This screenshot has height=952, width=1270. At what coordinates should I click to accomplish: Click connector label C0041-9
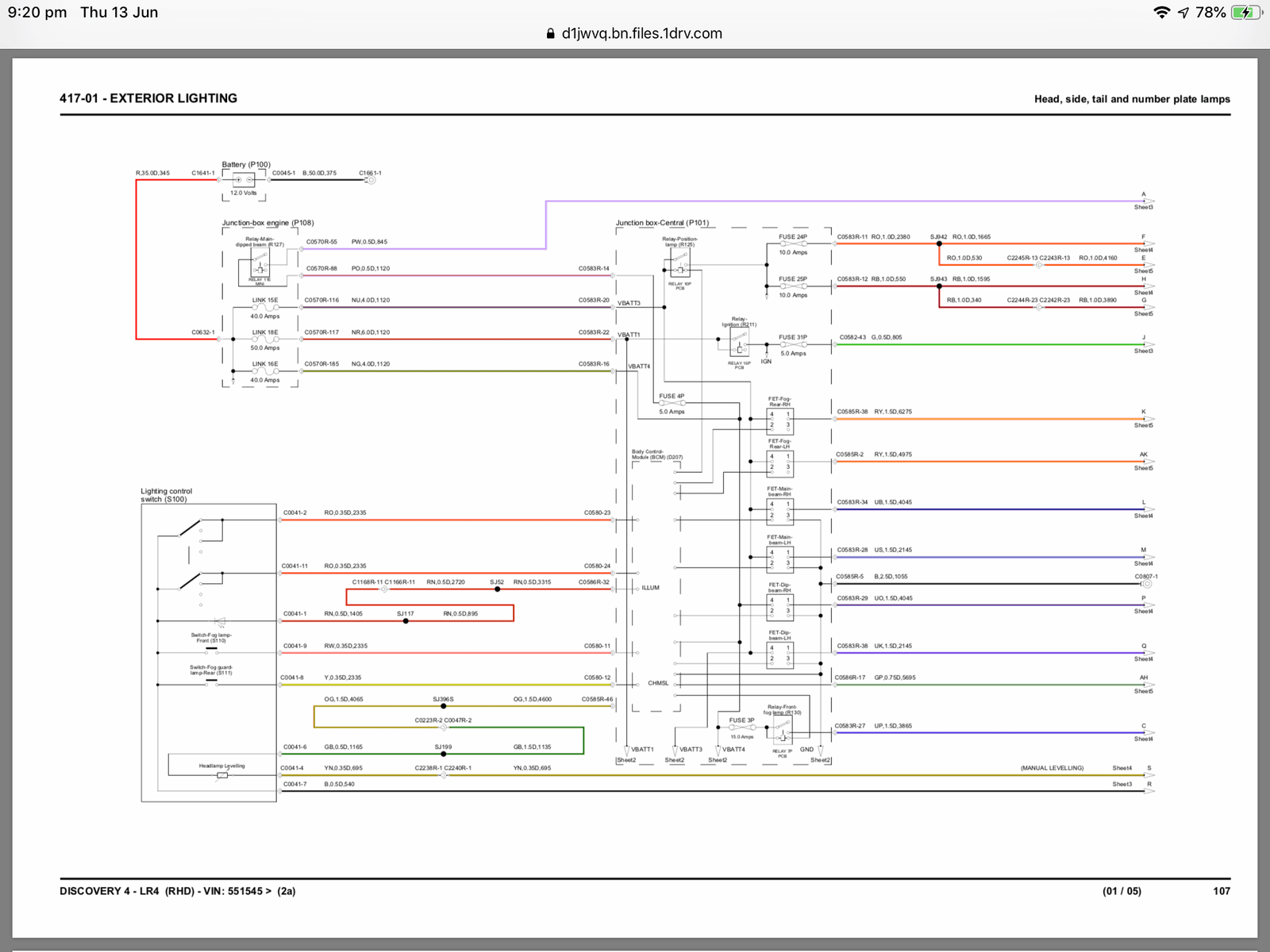[294, 646]
